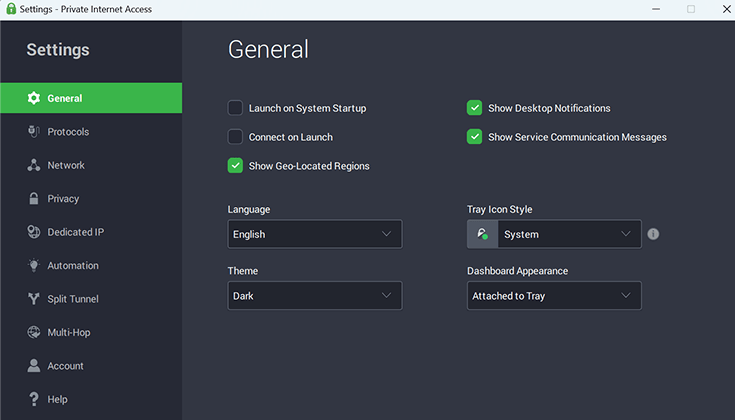Click the Show Geo-Located Regions label

click(309, 166)
